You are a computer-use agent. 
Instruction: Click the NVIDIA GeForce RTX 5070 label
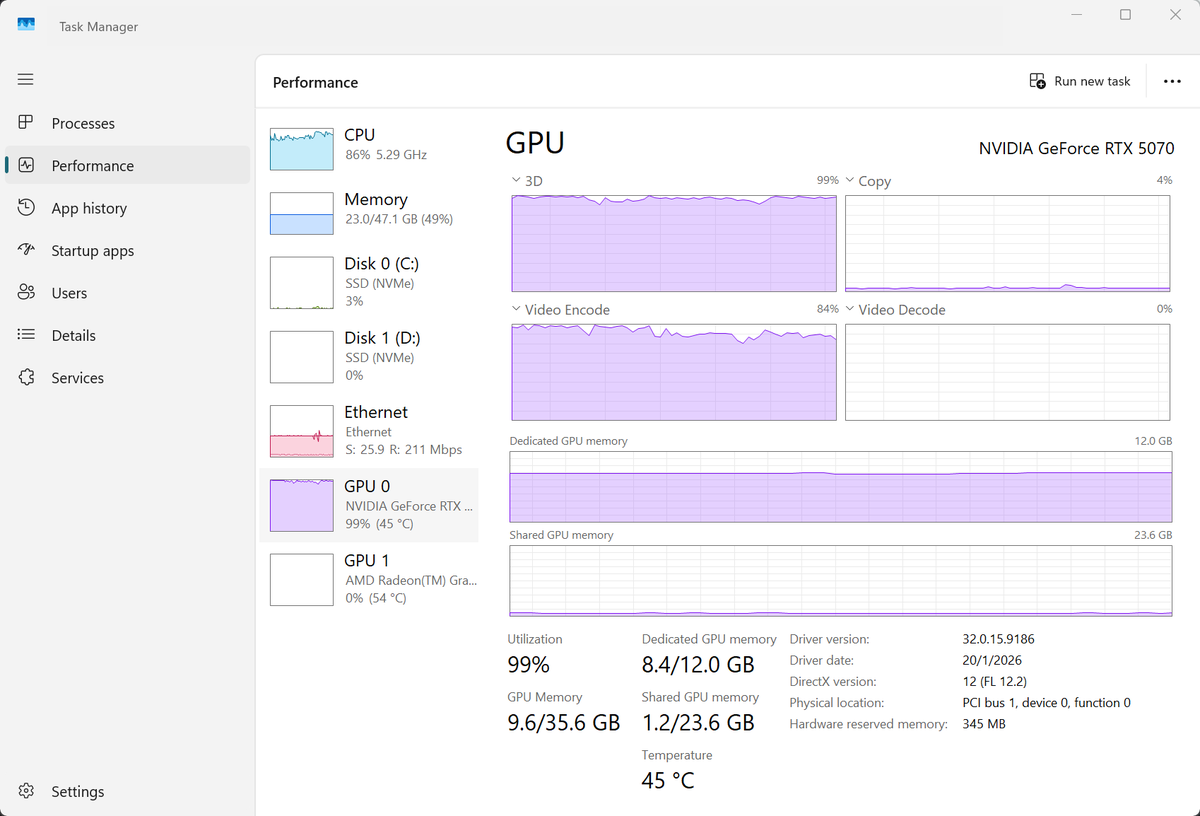(1076, 148)
